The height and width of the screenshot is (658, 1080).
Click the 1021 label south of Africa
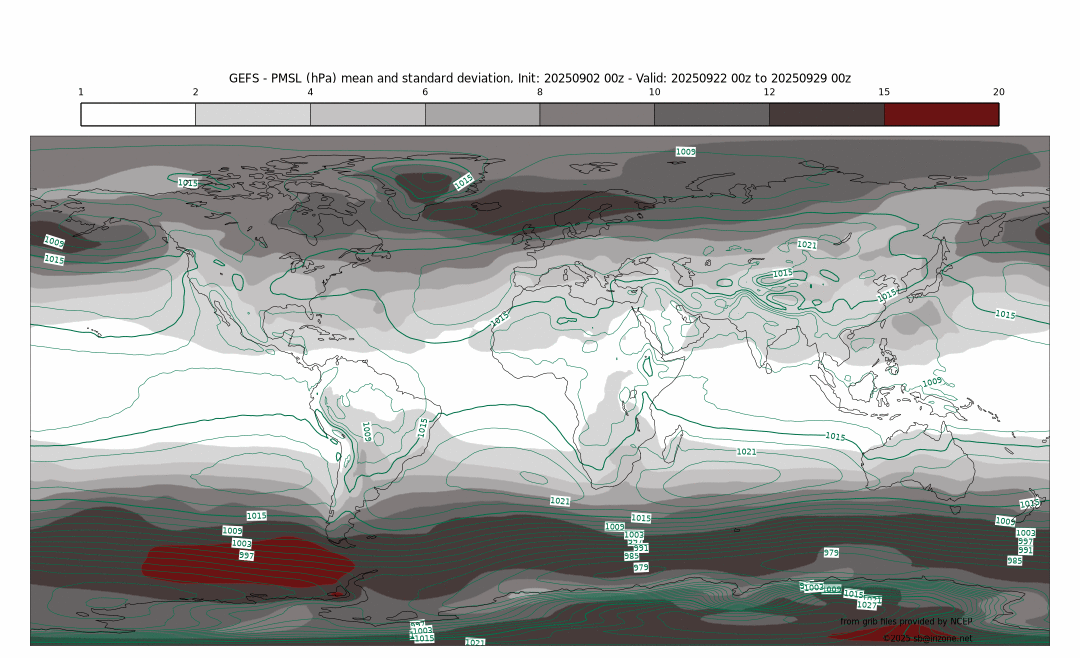pyautogui.click(x=560, y=500)
